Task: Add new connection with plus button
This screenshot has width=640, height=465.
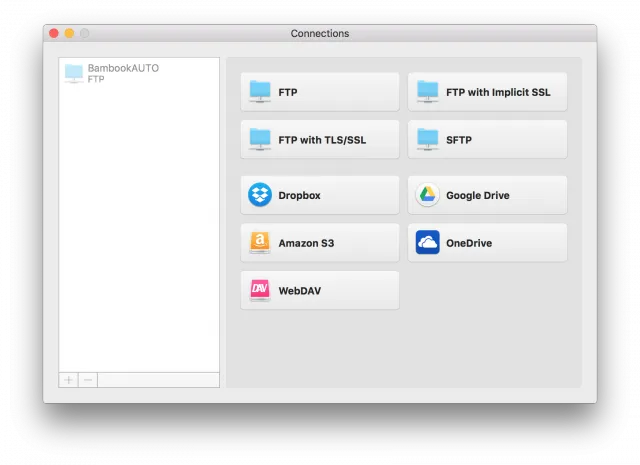Action: click(69, 380)
